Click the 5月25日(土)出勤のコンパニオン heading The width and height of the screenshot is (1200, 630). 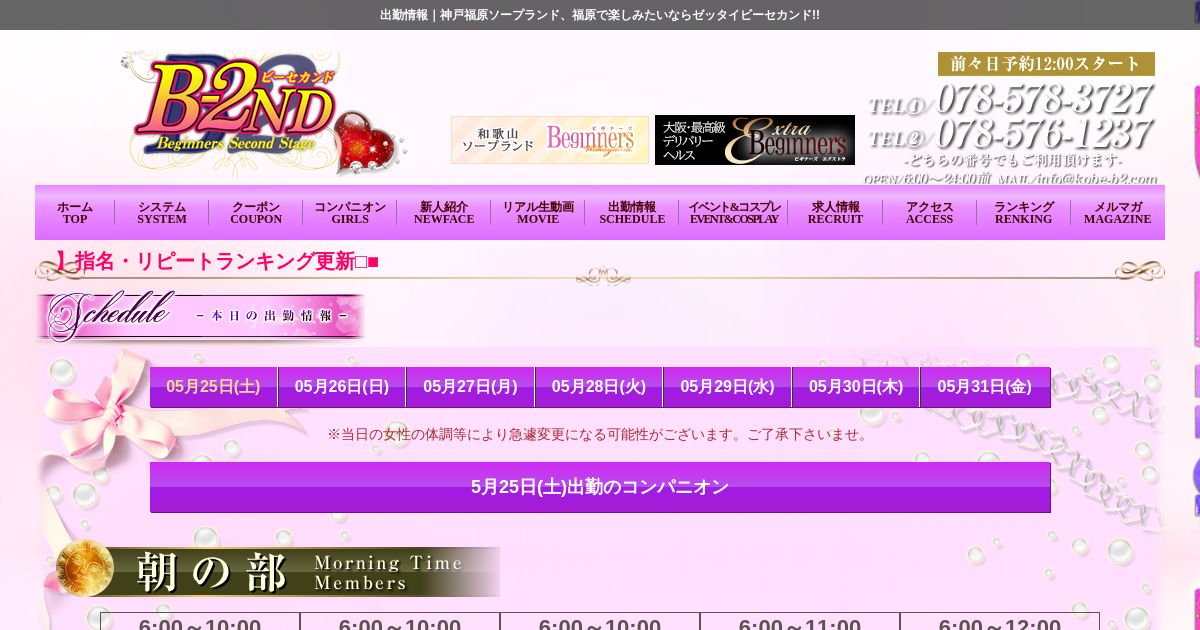[600, 487]
